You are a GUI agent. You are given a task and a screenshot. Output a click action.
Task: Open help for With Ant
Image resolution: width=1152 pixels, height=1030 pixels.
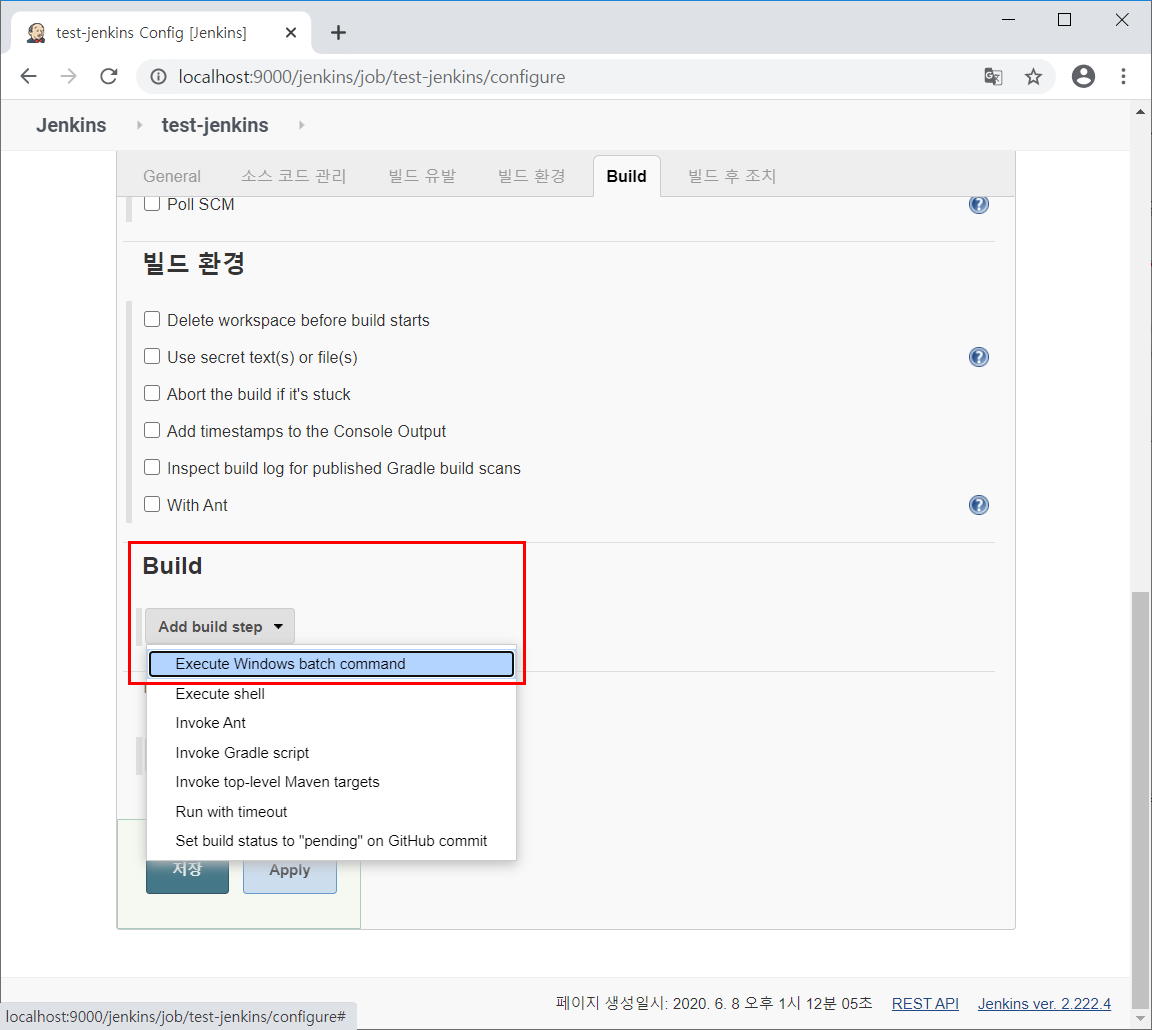(979, 505)
